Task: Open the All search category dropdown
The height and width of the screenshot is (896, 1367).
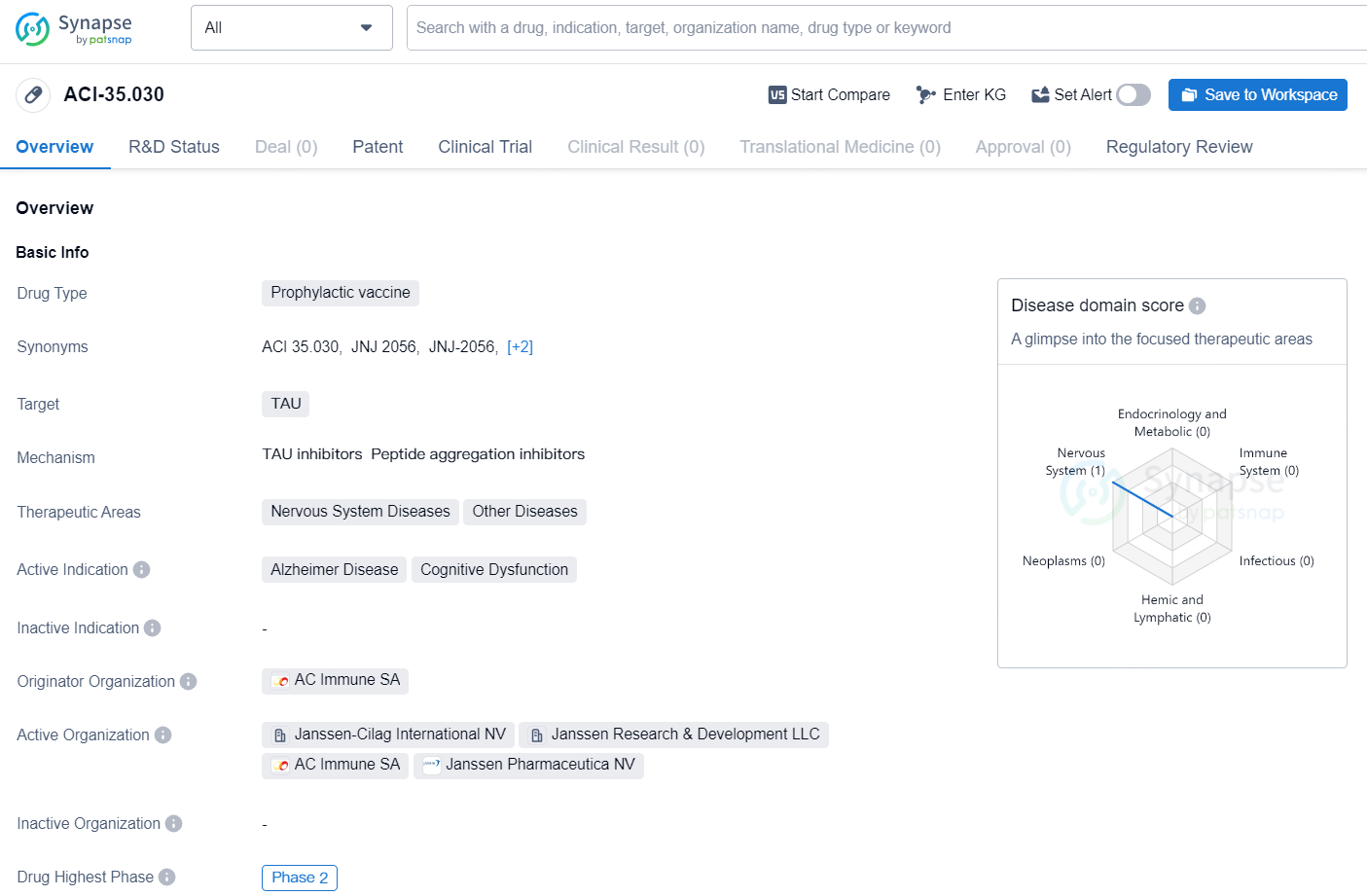Action: [291, 28]
